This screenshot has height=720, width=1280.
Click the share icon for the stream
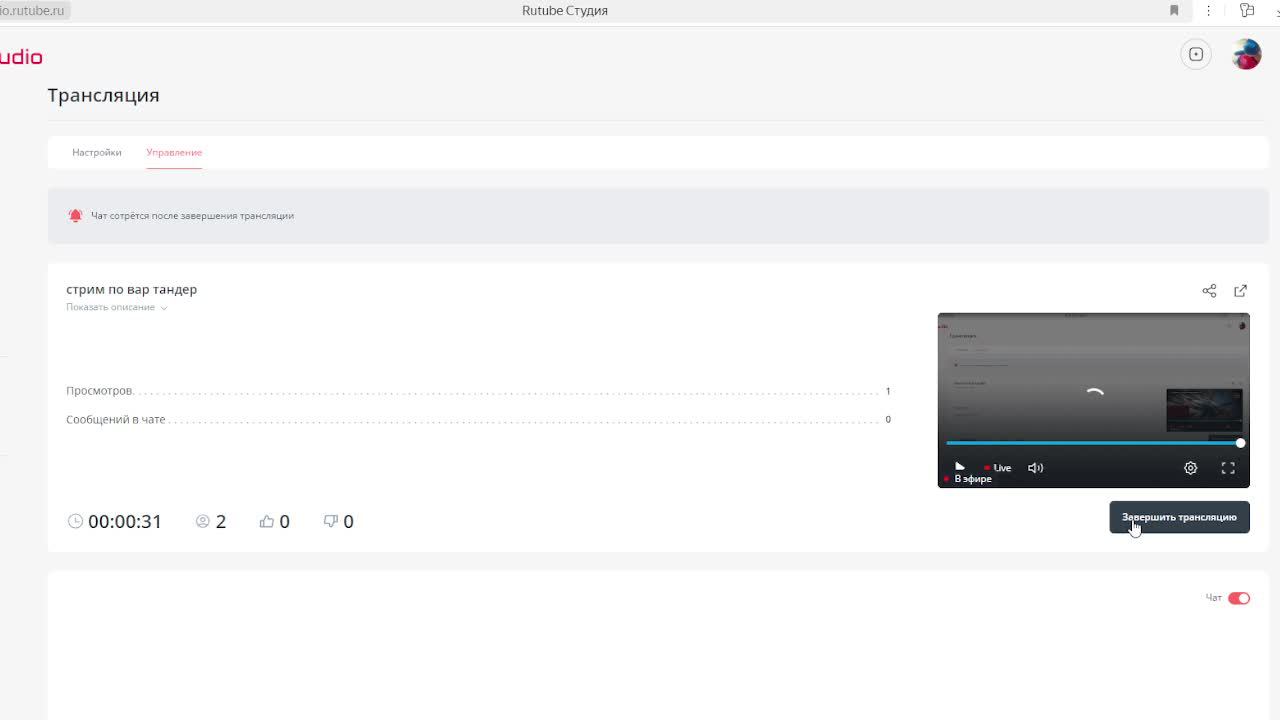pos(1209,291)
